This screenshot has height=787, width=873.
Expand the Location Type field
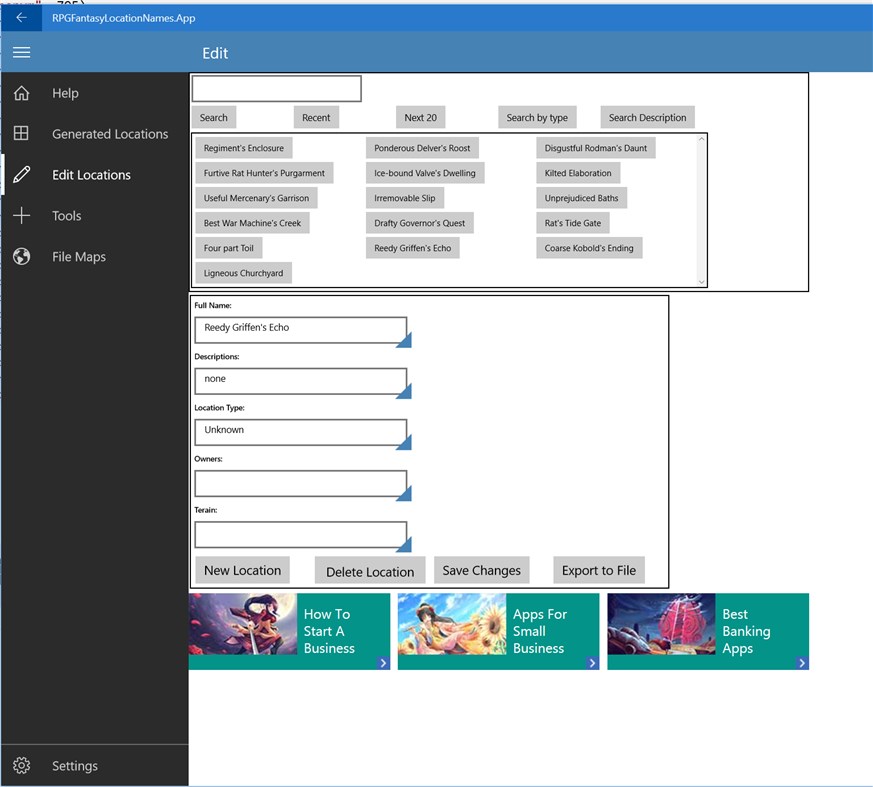tap(404, 443)
